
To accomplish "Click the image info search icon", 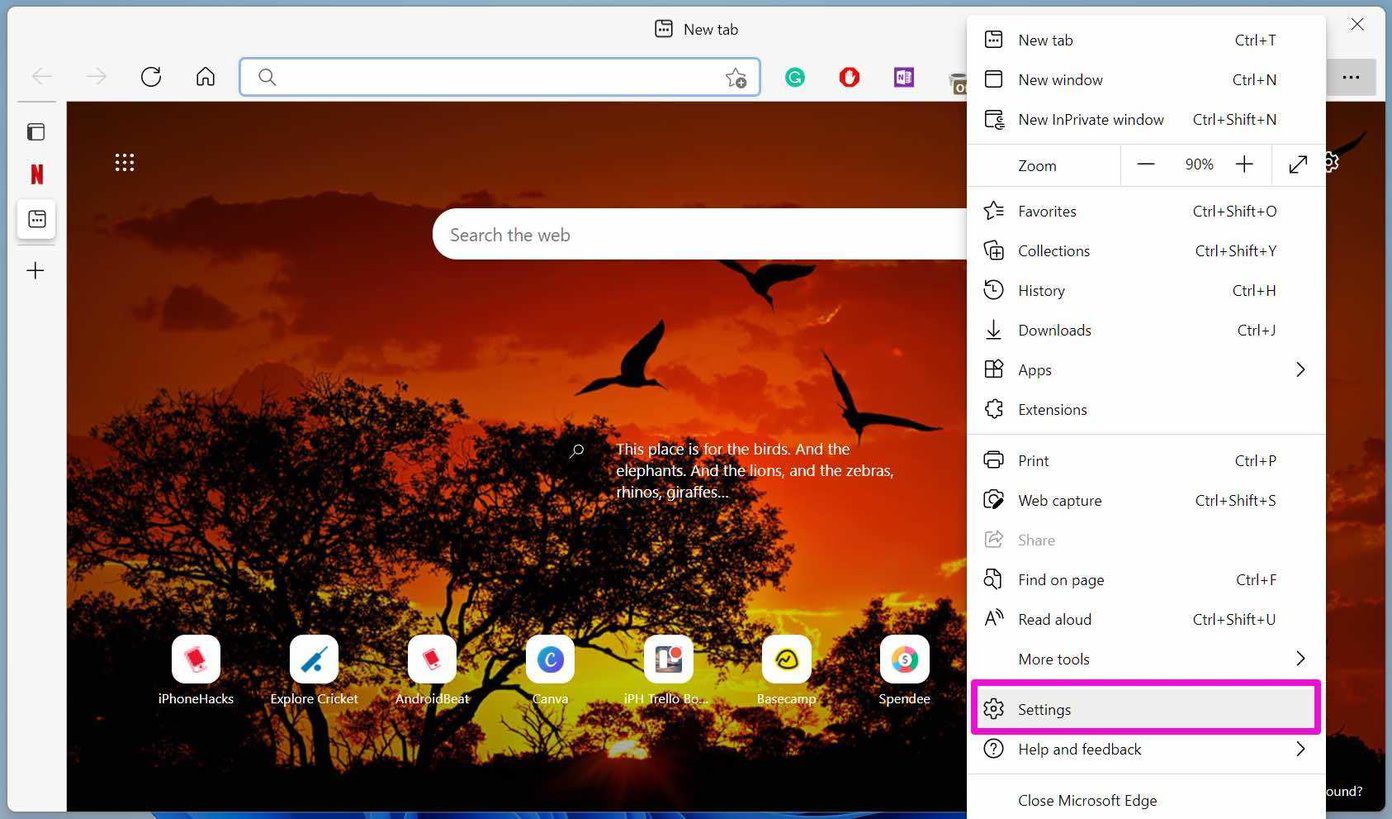I will [x=577, y=451].
